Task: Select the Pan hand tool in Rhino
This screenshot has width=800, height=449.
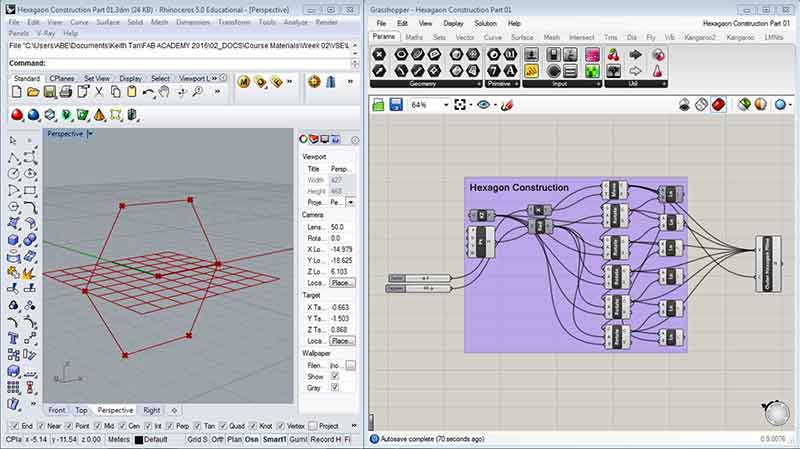Action: 164,92
